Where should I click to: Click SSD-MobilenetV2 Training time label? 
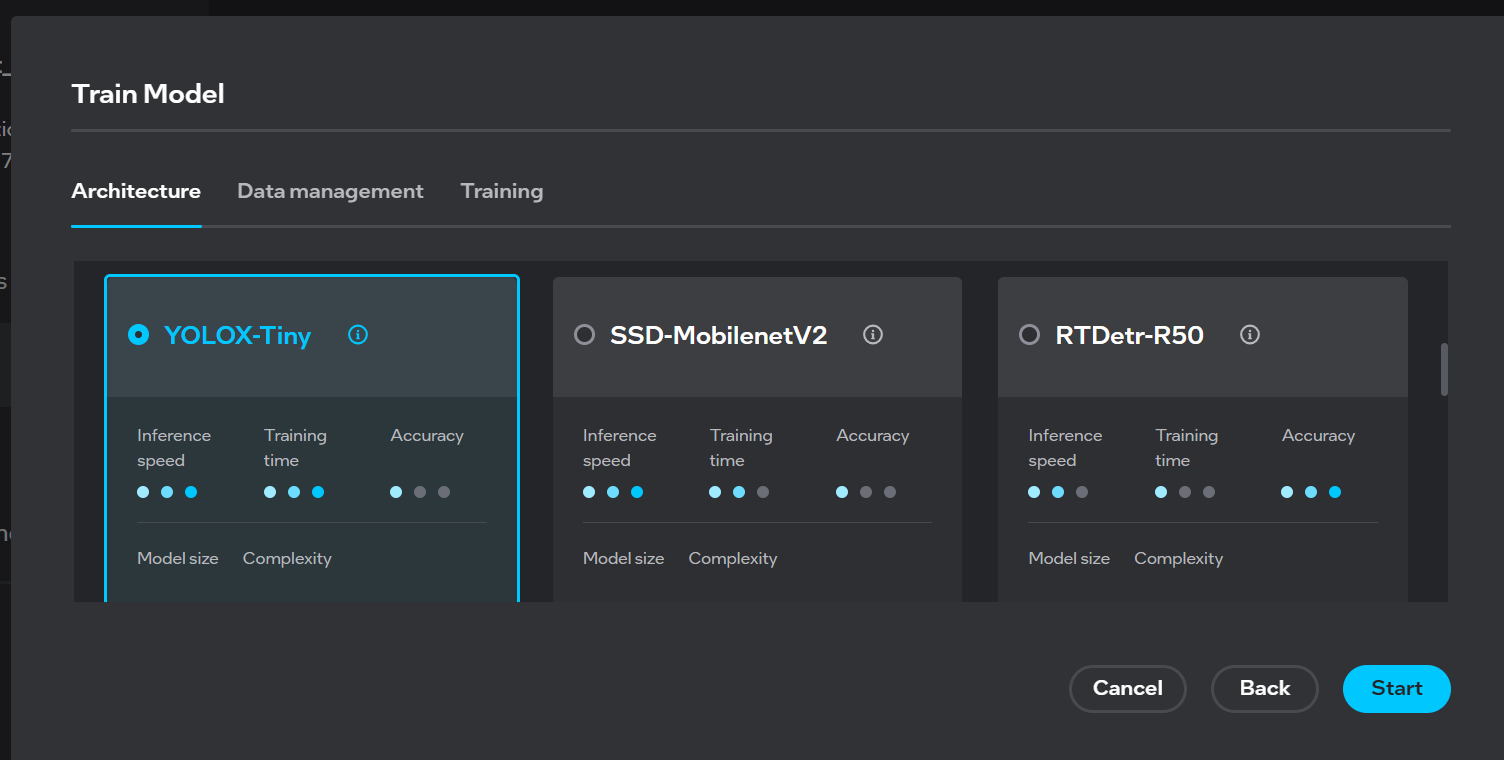(741, 448)
